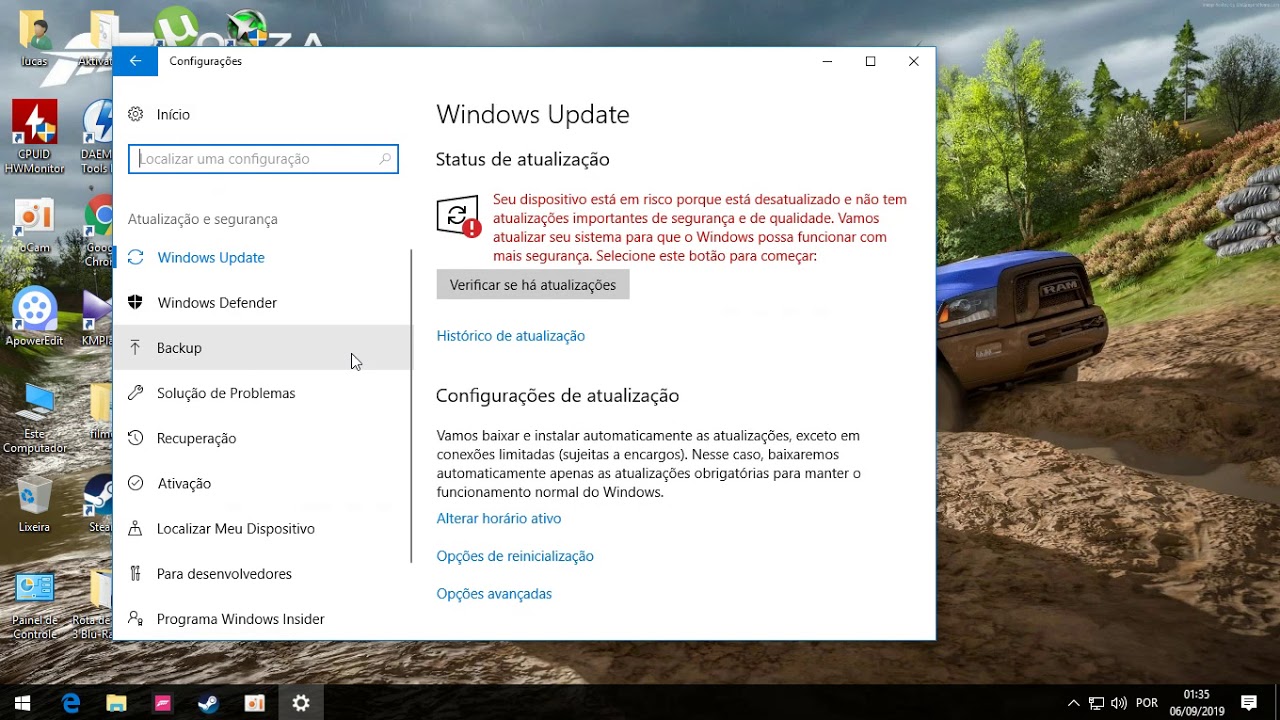Open Histórico de atualização link
The height and width of the screenshot is (720, 1280).
coord(511,336)
